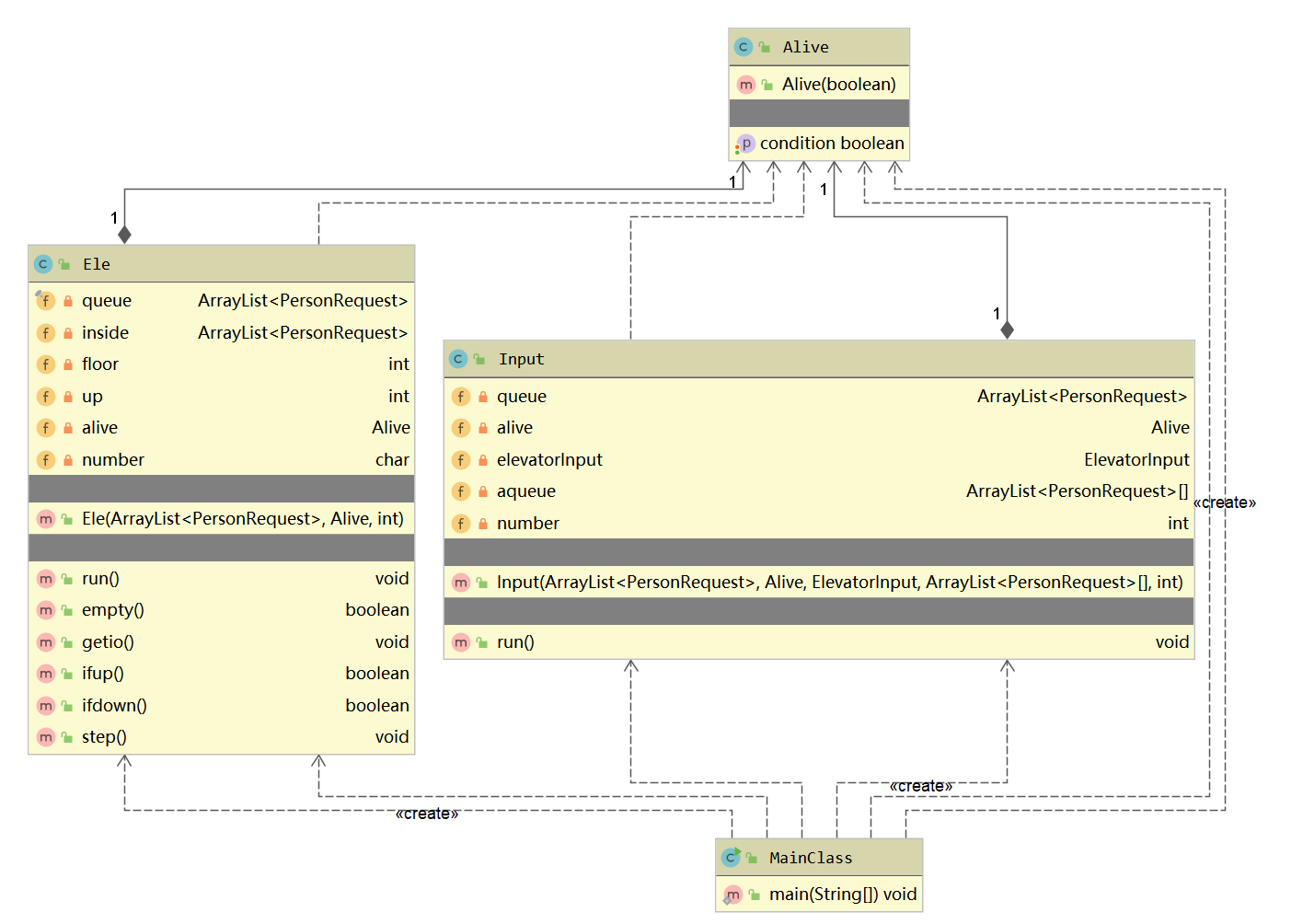This screenshot has height=924, width=1303.
Task: Select the Ele constructor row
Action: point(222,519)
